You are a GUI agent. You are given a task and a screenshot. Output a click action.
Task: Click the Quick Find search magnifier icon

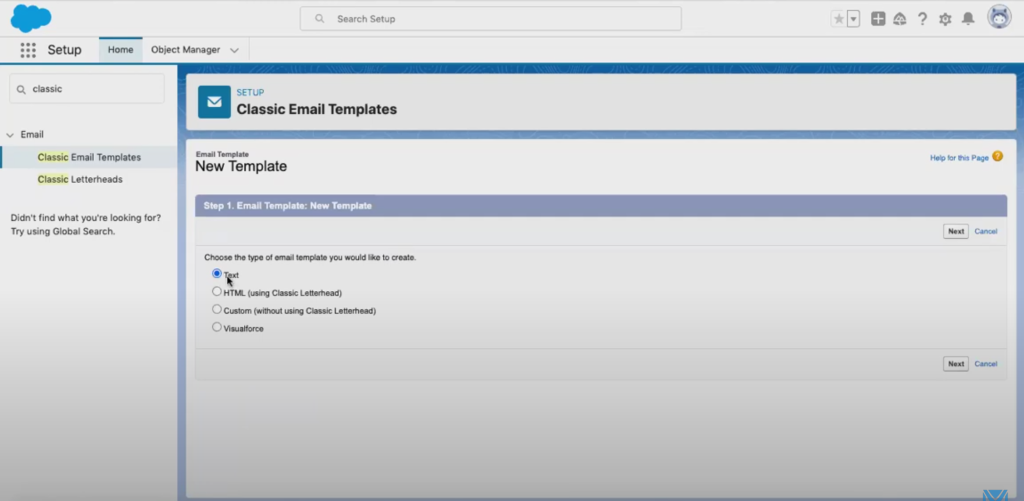(21, 89)
